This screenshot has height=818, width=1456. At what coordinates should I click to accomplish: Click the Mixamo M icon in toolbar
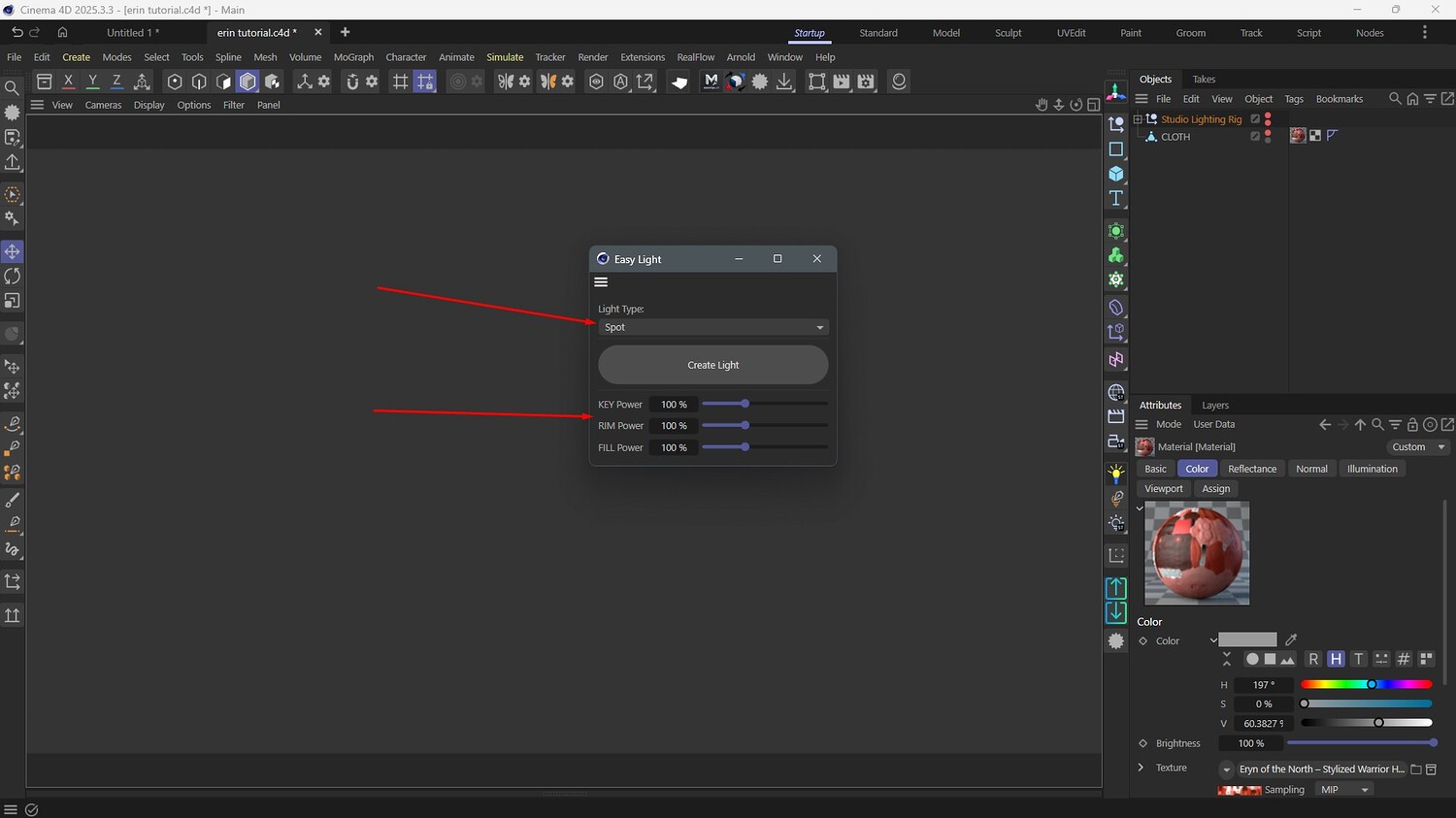coord(711,82)
